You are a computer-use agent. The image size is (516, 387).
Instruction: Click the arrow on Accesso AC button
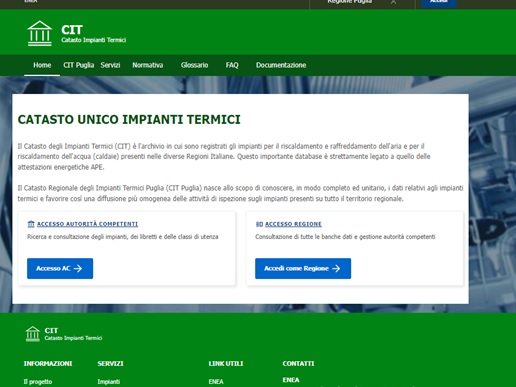pyautogui.click(x=78, y=268)
